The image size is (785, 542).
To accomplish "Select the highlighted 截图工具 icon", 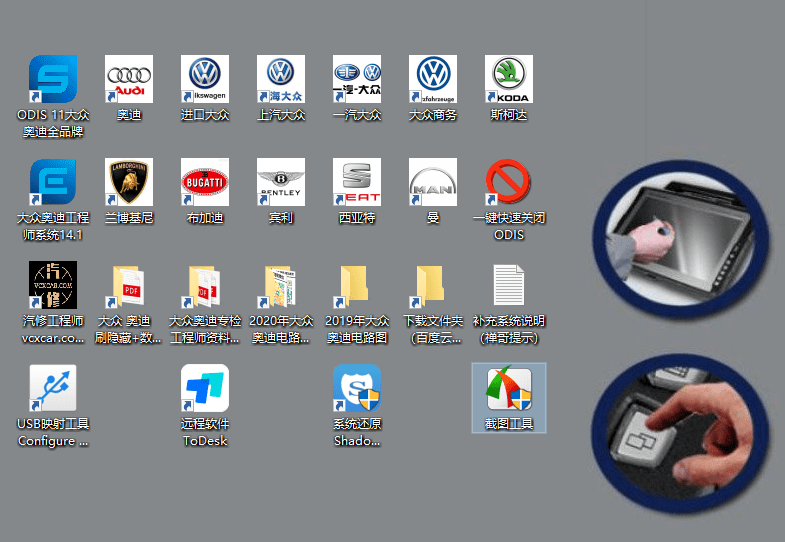I will pos(509,391).
